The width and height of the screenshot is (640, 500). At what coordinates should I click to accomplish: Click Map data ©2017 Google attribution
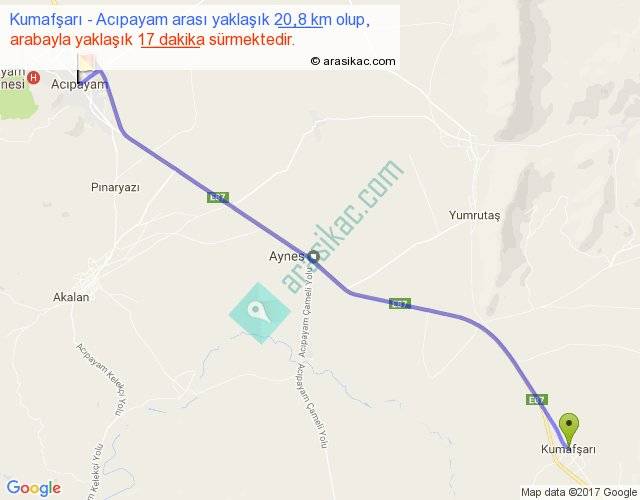(x=579, y=492)
